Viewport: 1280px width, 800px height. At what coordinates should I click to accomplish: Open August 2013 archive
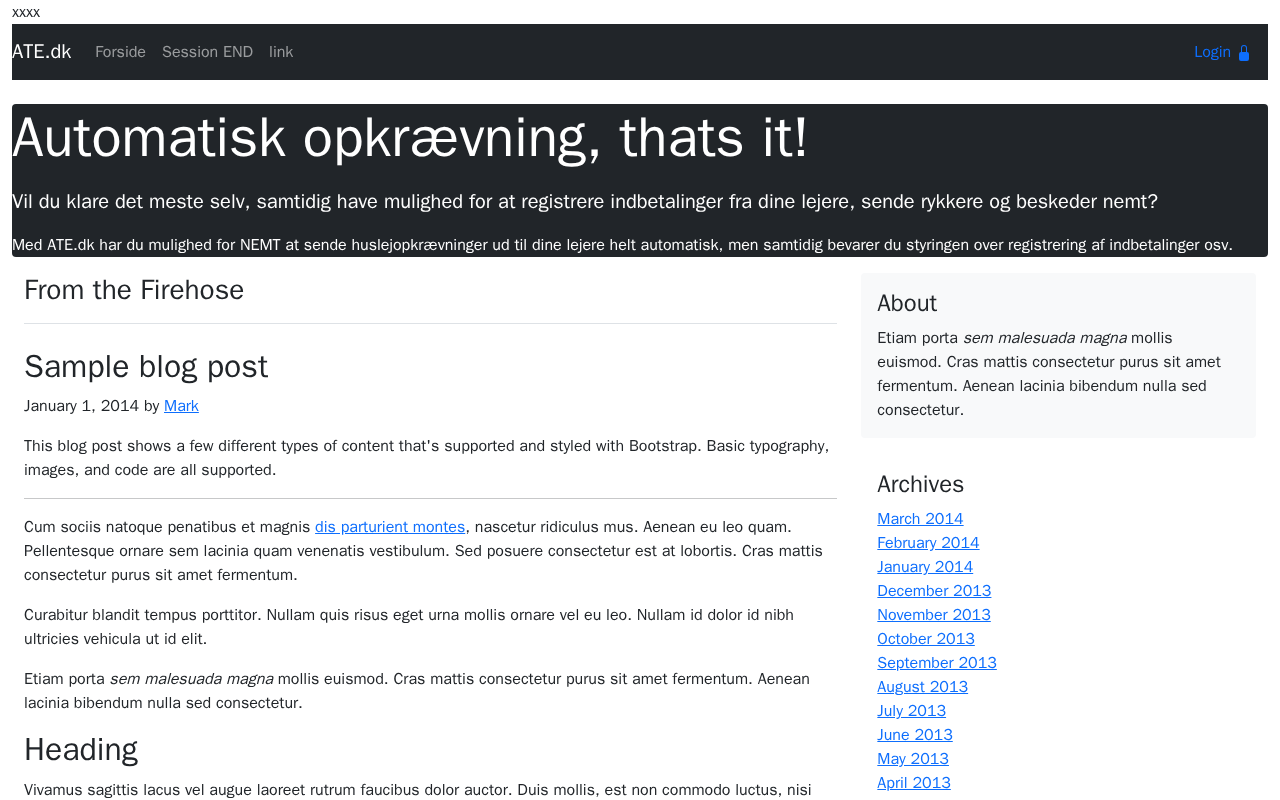tap(922, 687)
